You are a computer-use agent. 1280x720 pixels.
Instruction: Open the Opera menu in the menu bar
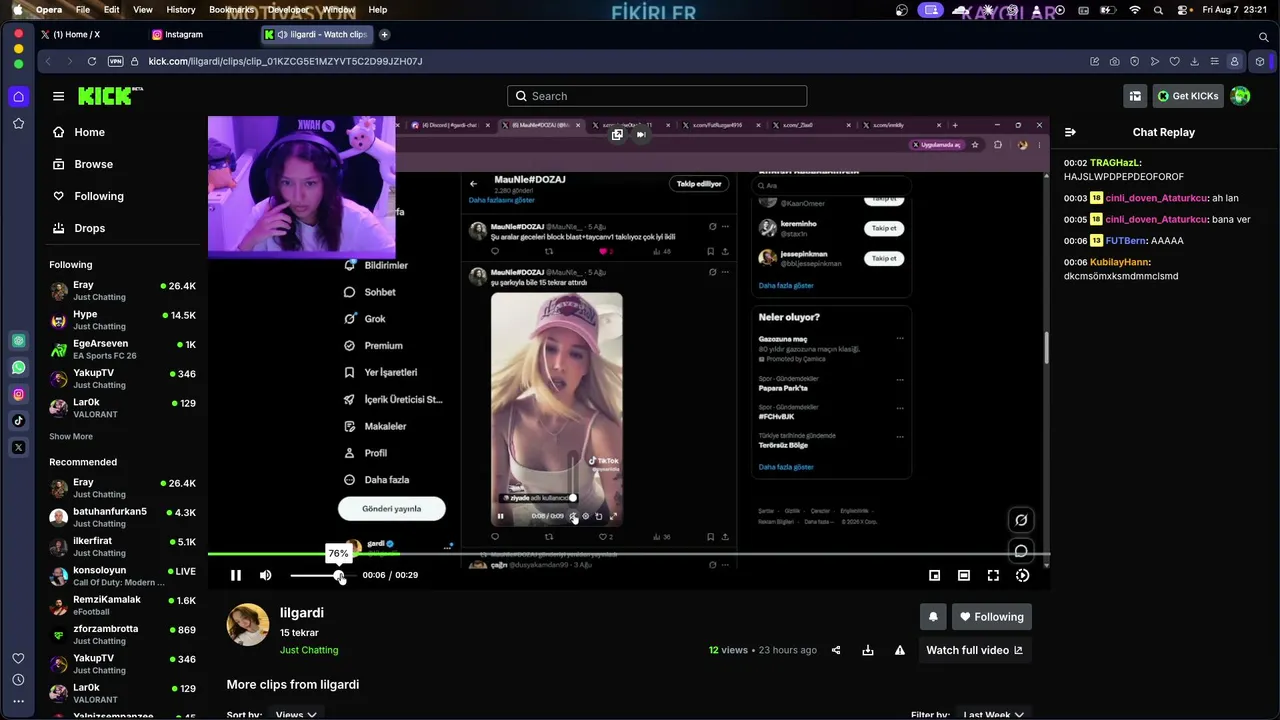[49, 10]
